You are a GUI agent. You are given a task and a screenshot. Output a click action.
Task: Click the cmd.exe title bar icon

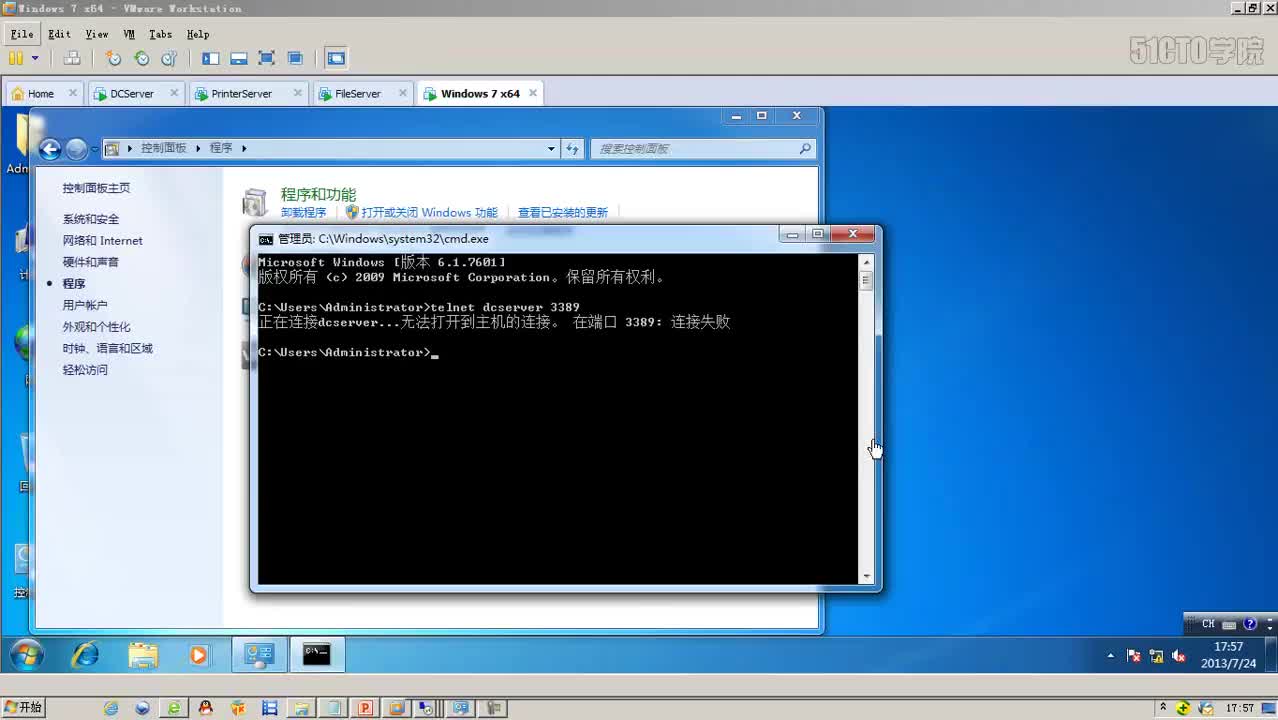[265, 239]
